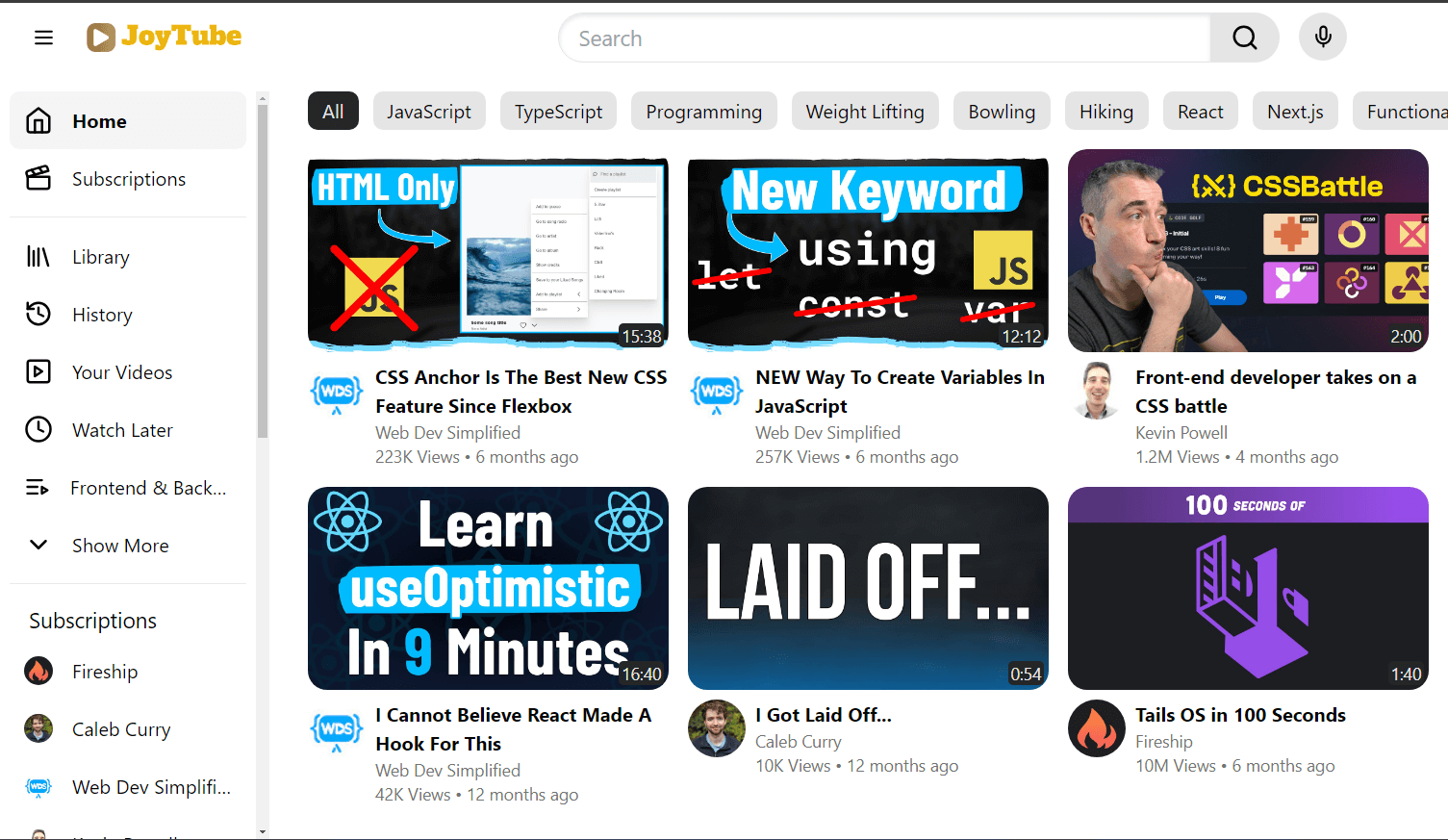Go to Home in sidebar
The width and height of the screenshot is (1448, 840).
pos(128,120)
